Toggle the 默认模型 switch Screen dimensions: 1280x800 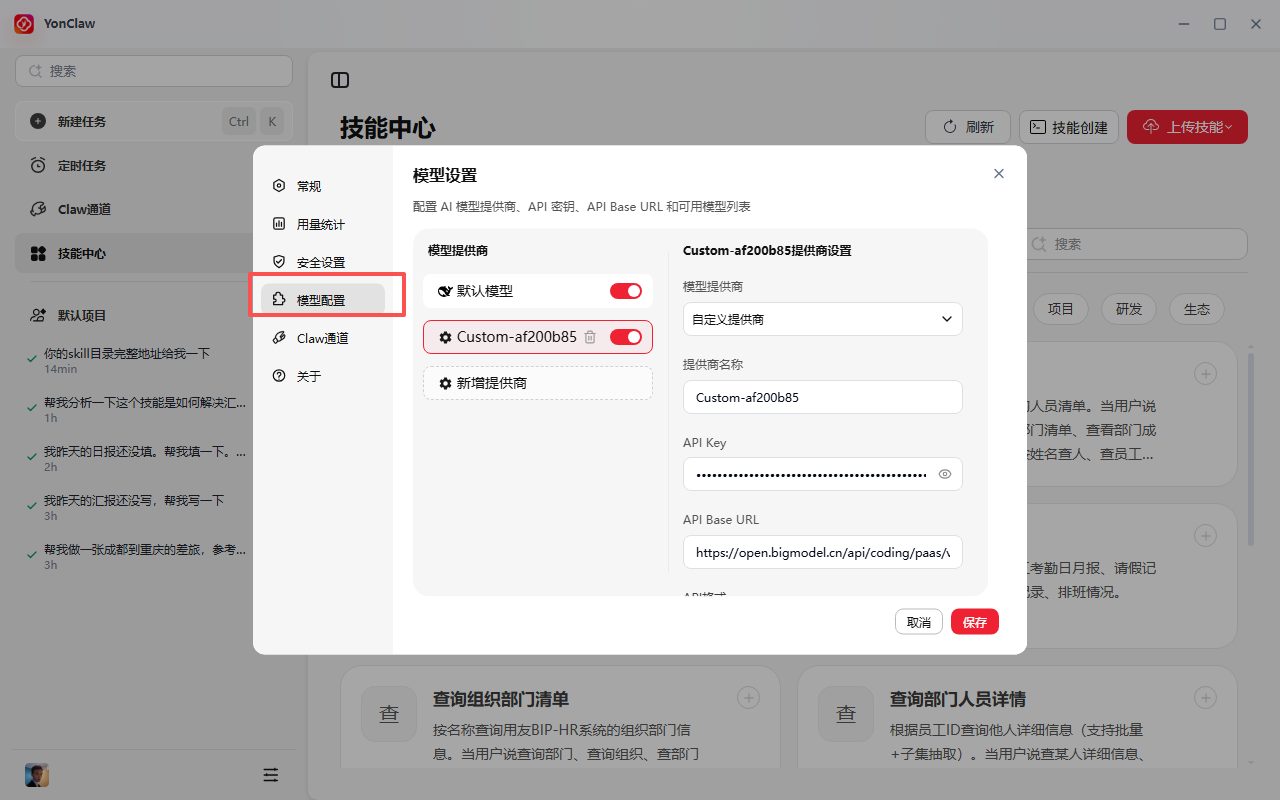tap(626, 291)
